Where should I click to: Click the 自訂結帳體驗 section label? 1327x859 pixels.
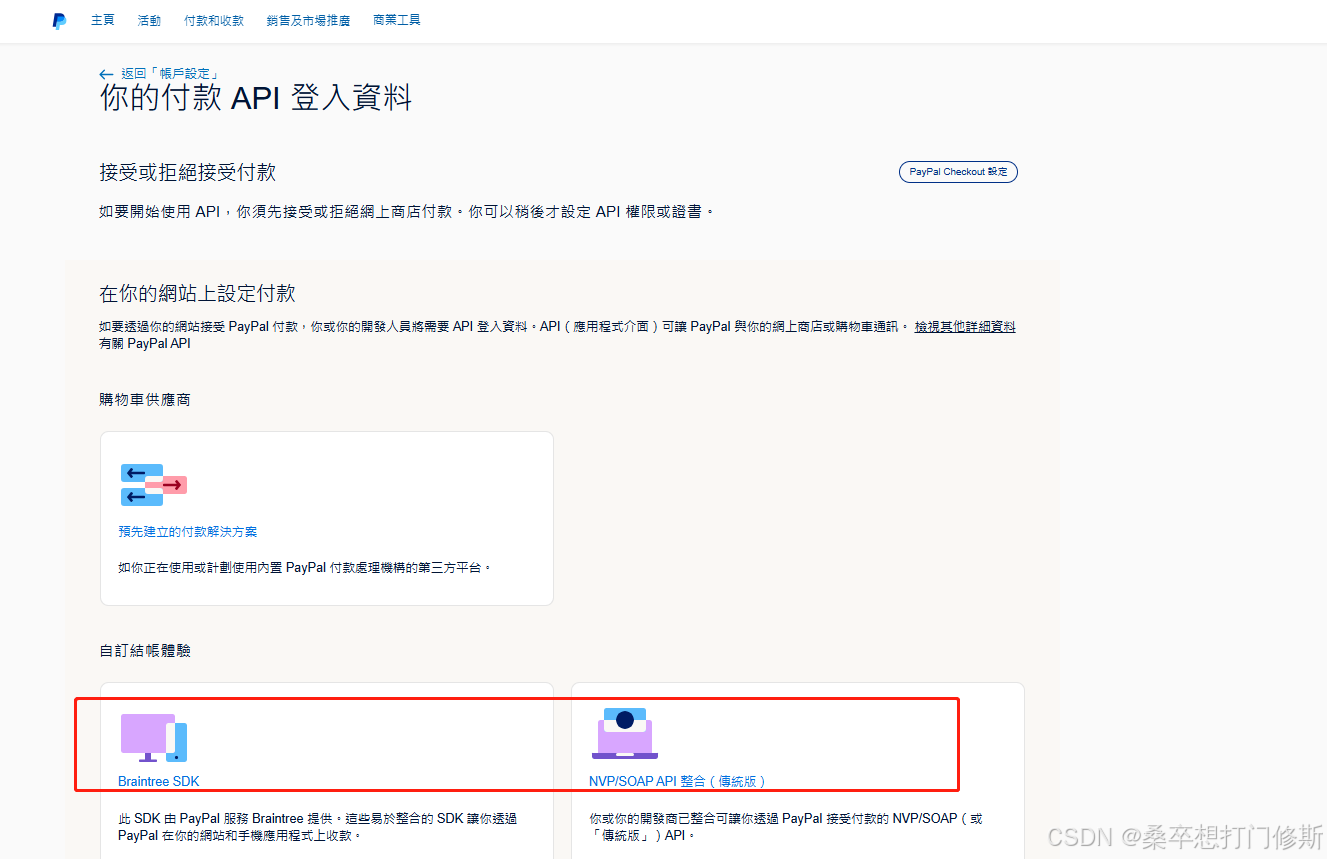(x=145, y=650)
